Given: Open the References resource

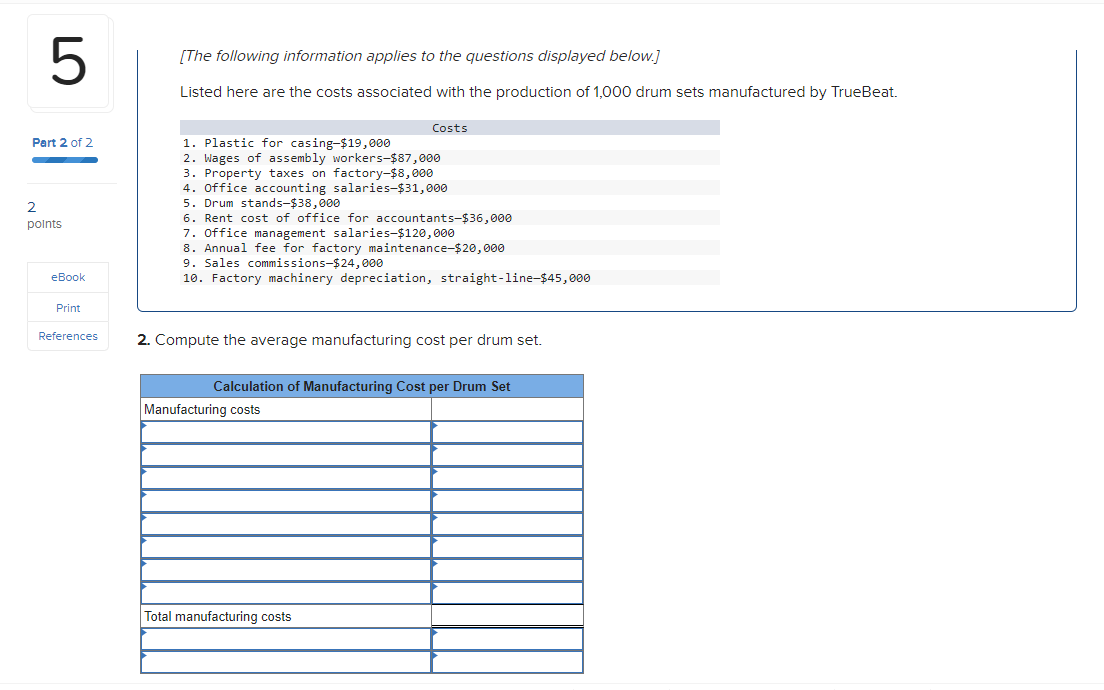Looking at the screenshot, I should tap(67, 336).
